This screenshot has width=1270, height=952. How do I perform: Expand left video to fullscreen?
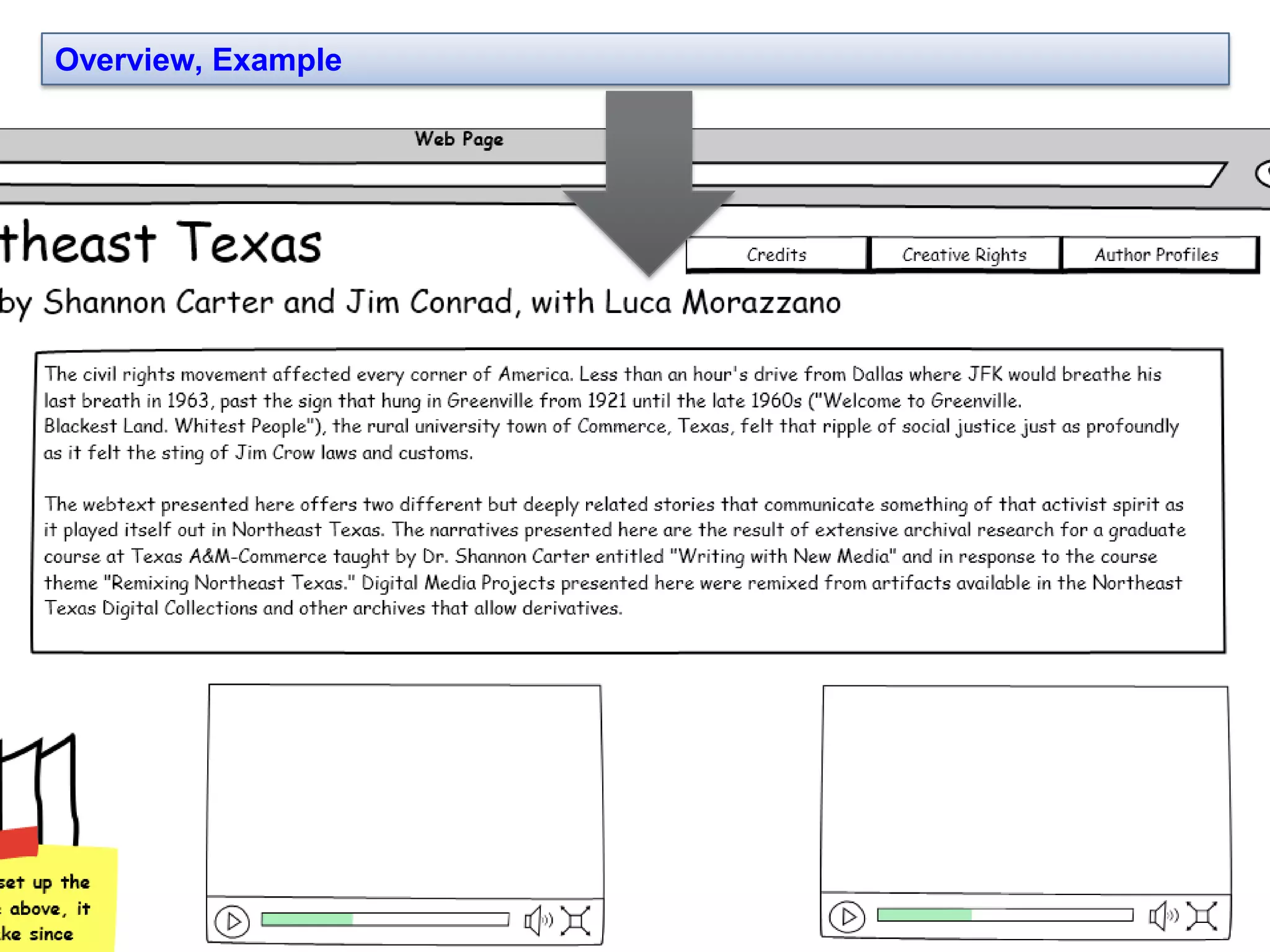[575, 921]
